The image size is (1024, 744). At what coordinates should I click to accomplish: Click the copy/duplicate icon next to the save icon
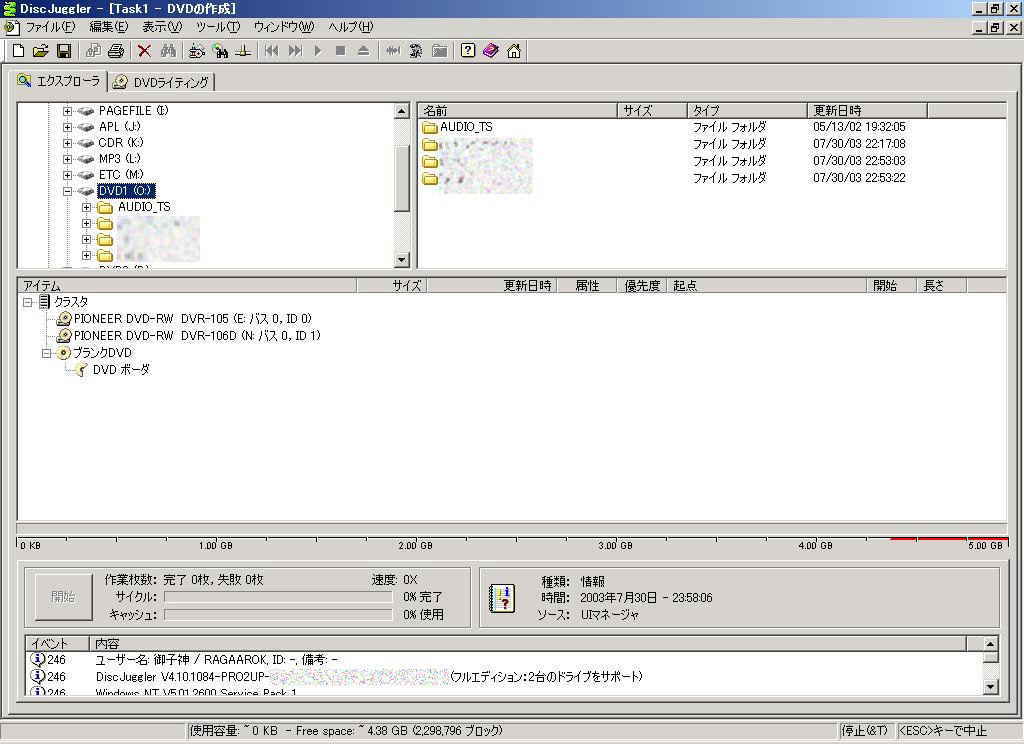(93, 51)
